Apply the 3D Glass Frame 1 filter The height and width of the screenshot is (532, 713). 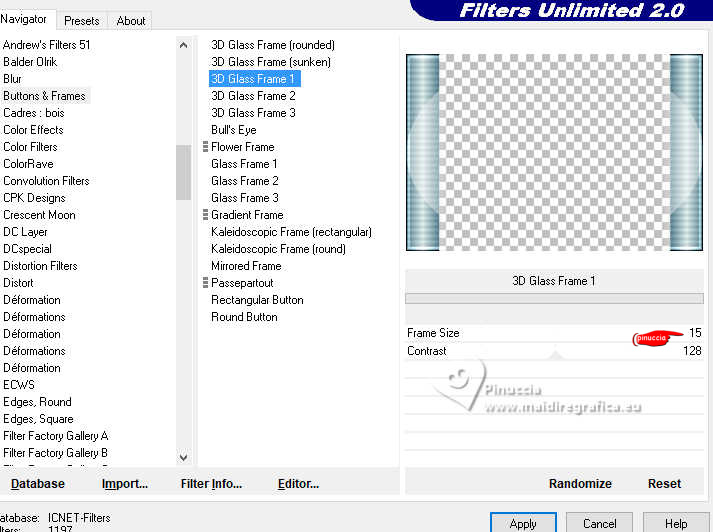coord(523,523)
